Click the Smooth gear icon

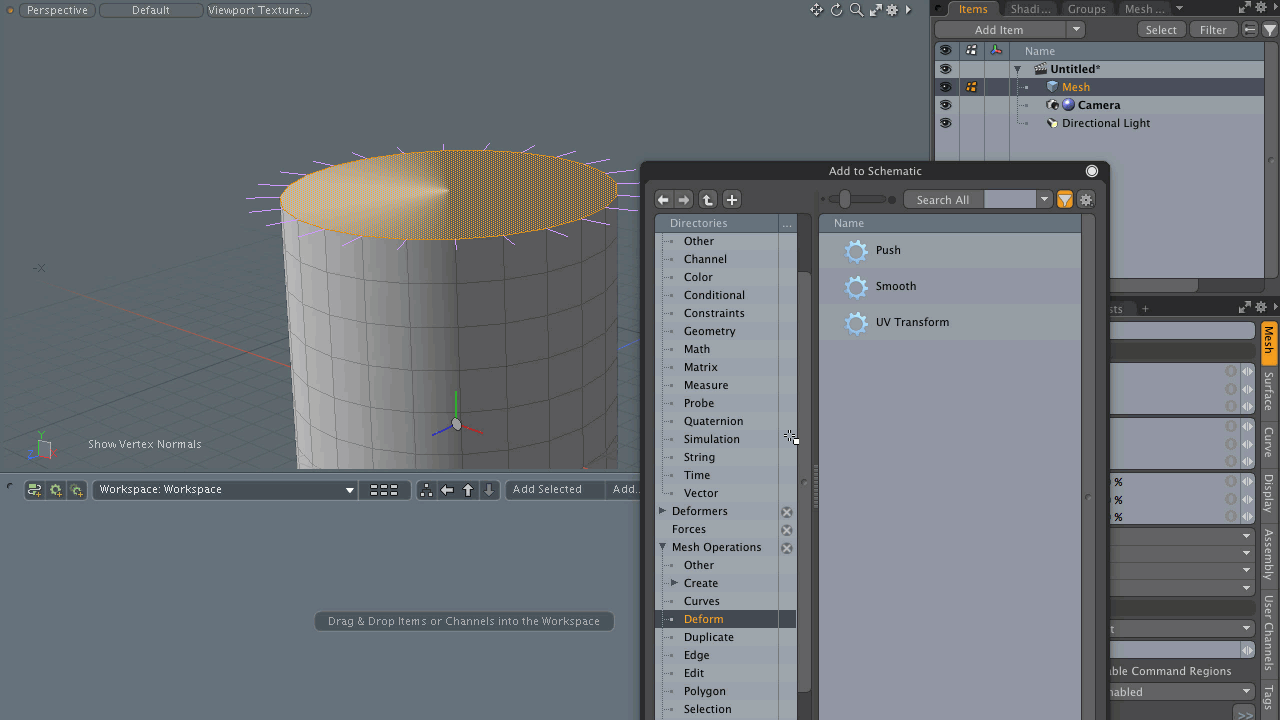point(856,287)
